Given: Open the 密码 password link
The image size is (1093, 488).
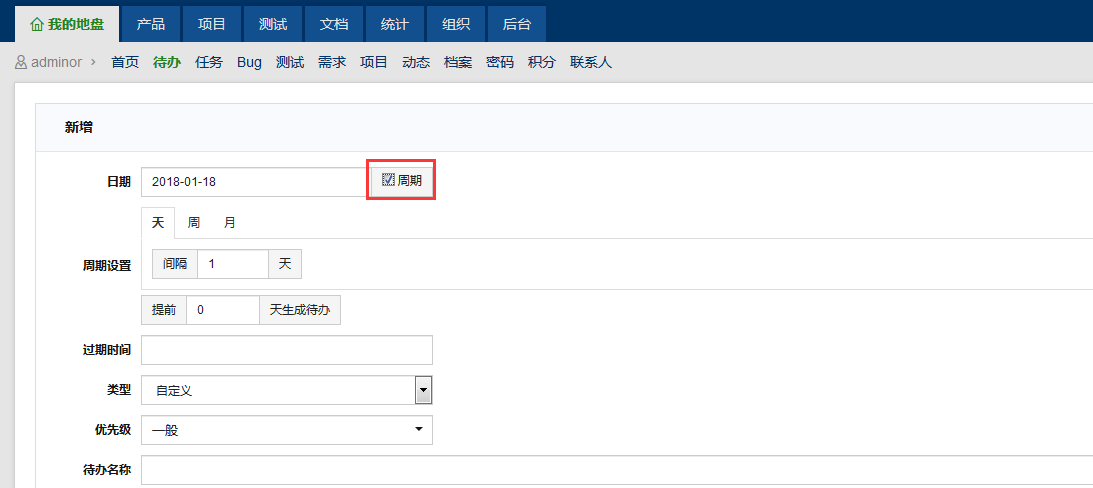Looking at the screenshot, I should pos(500,63).
